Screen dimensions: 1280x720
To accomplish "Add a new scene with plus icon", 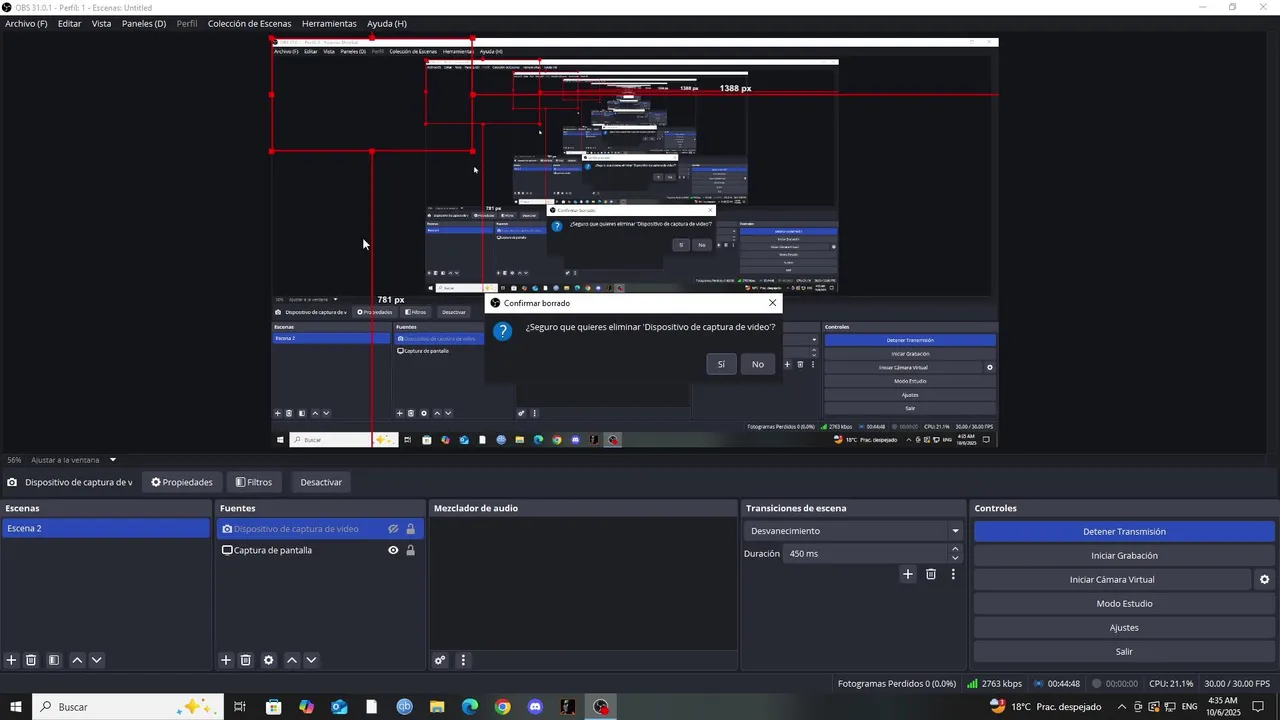I will (11, 660).
